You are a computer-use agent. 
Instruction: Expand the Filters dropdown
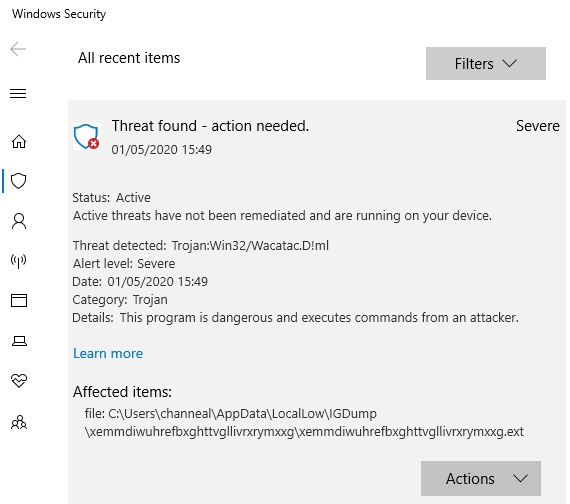click(x=486, y=64)
